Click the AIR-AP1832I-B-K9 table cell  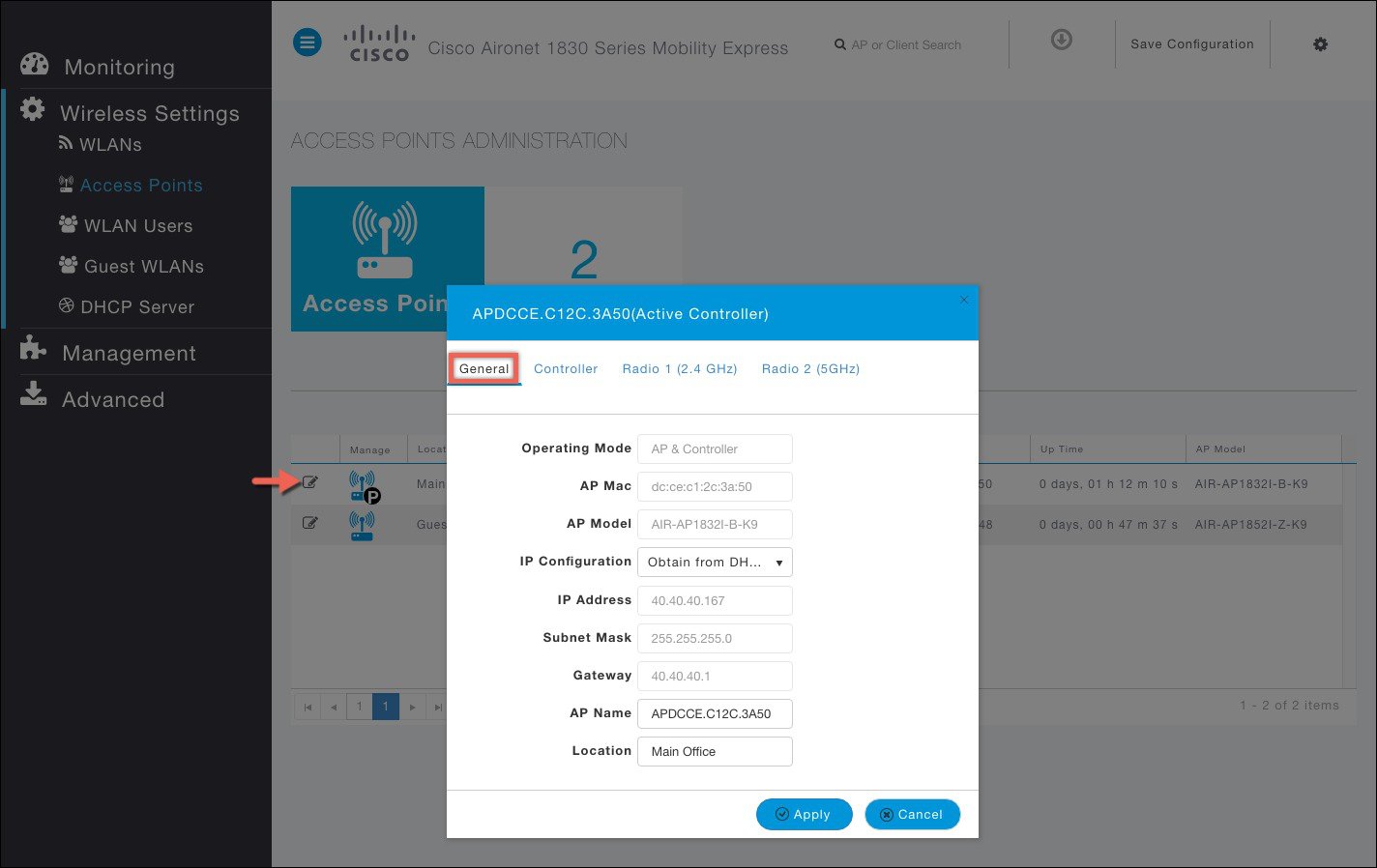[x=1251, y=484]
